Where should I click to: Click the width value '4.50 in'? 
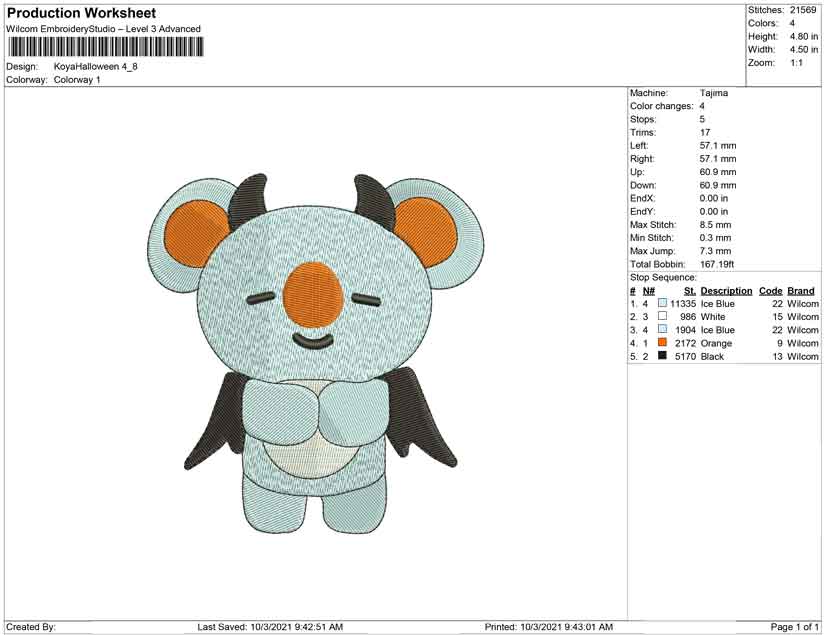click(804, 49)
